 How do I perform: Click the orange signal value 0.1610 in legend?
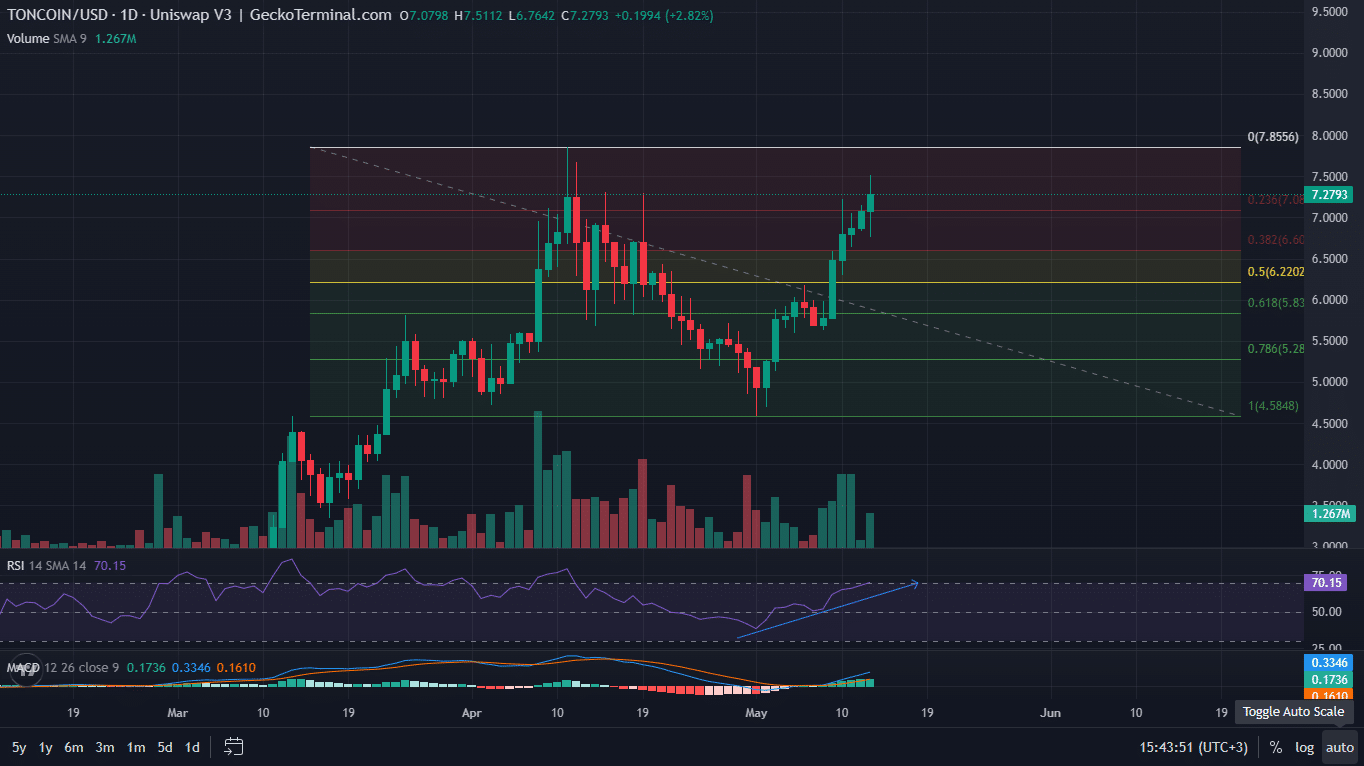click(237, 666)
